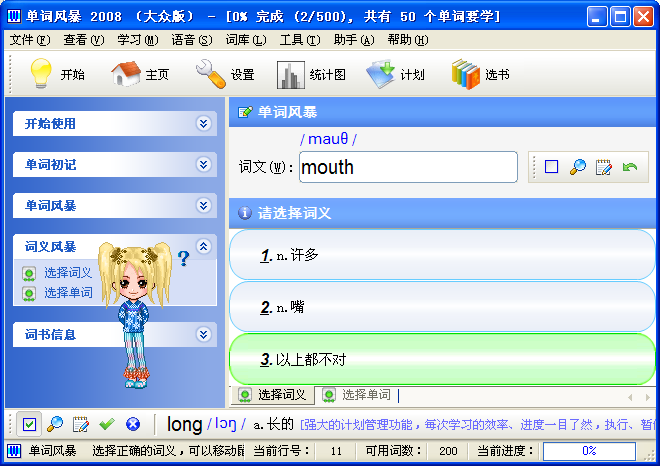Click 选择词义 link in sidebar
Image resolution: width=660 pixels, height=466 pixels.
tap(68, 273)
